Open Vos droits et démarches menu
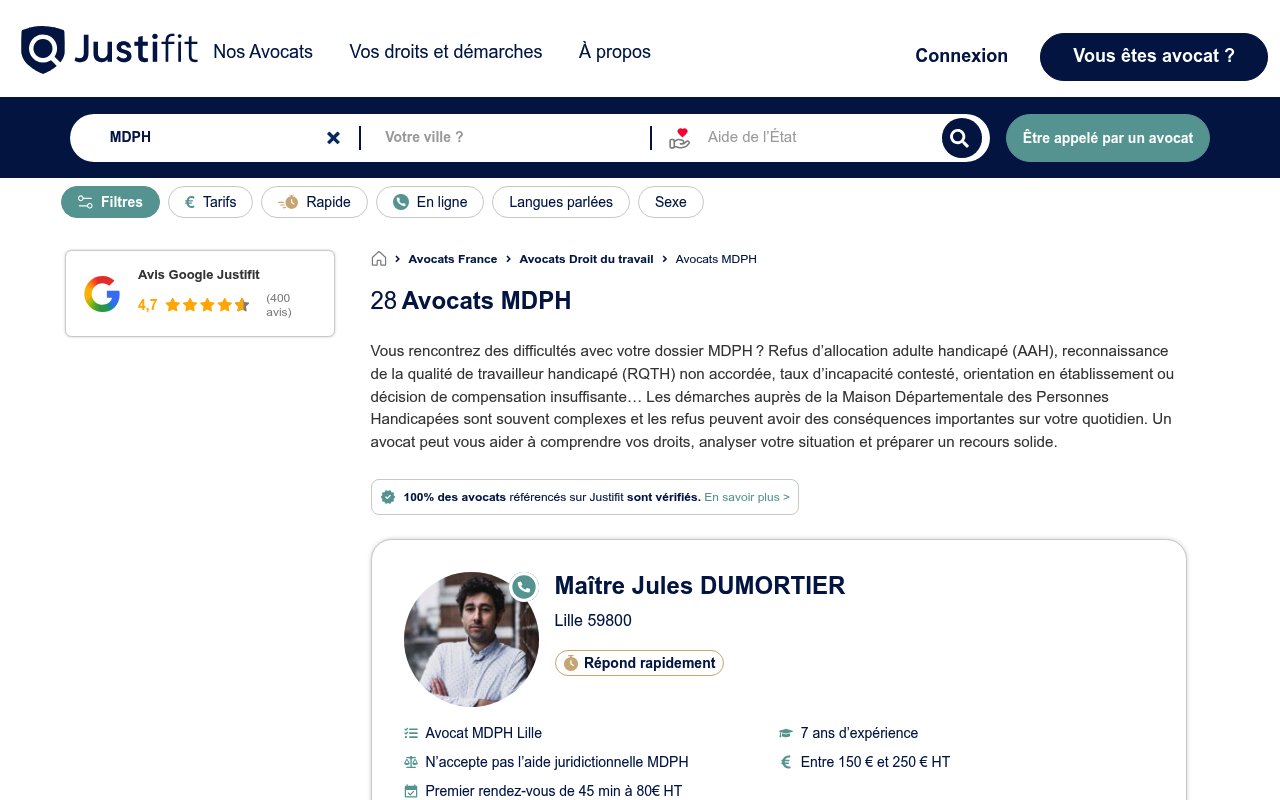Image resolution: width=1280 pixels, height=800 pixels. coord(446,52)
